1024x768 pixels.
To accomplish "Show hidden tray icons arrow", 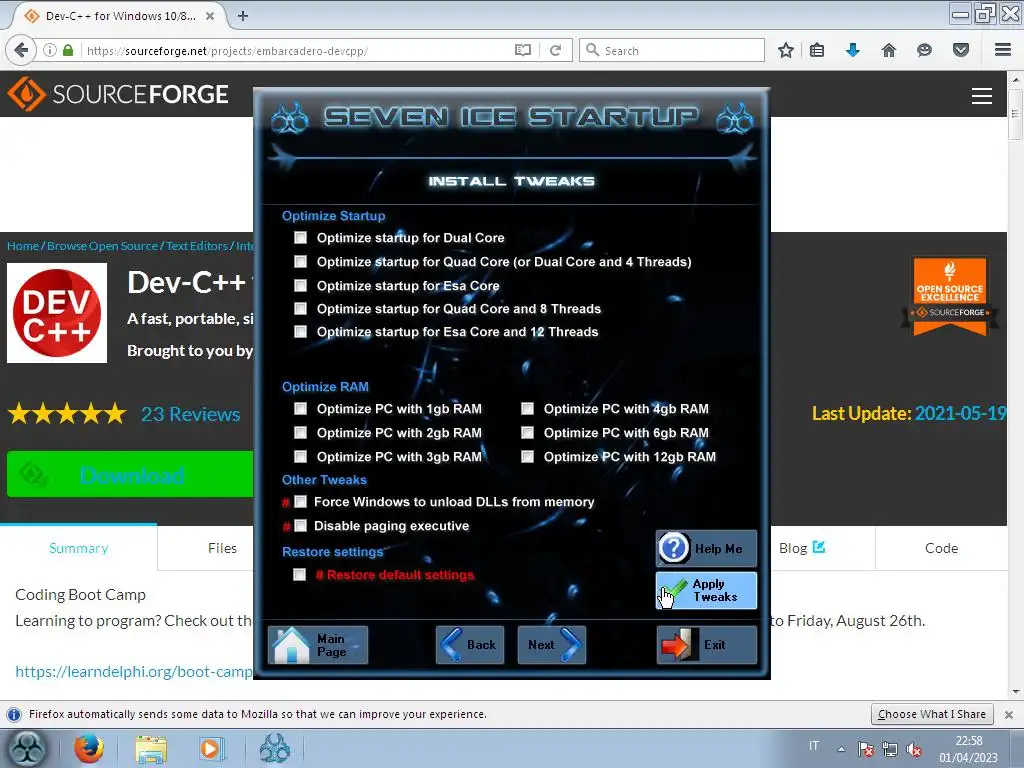I will click(841, 749).
